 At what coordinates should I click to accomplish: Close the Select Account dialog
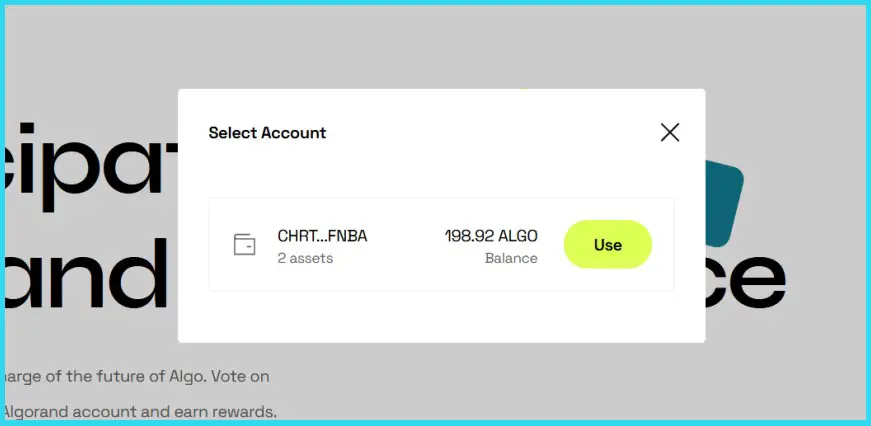click(x=670, y=132)
